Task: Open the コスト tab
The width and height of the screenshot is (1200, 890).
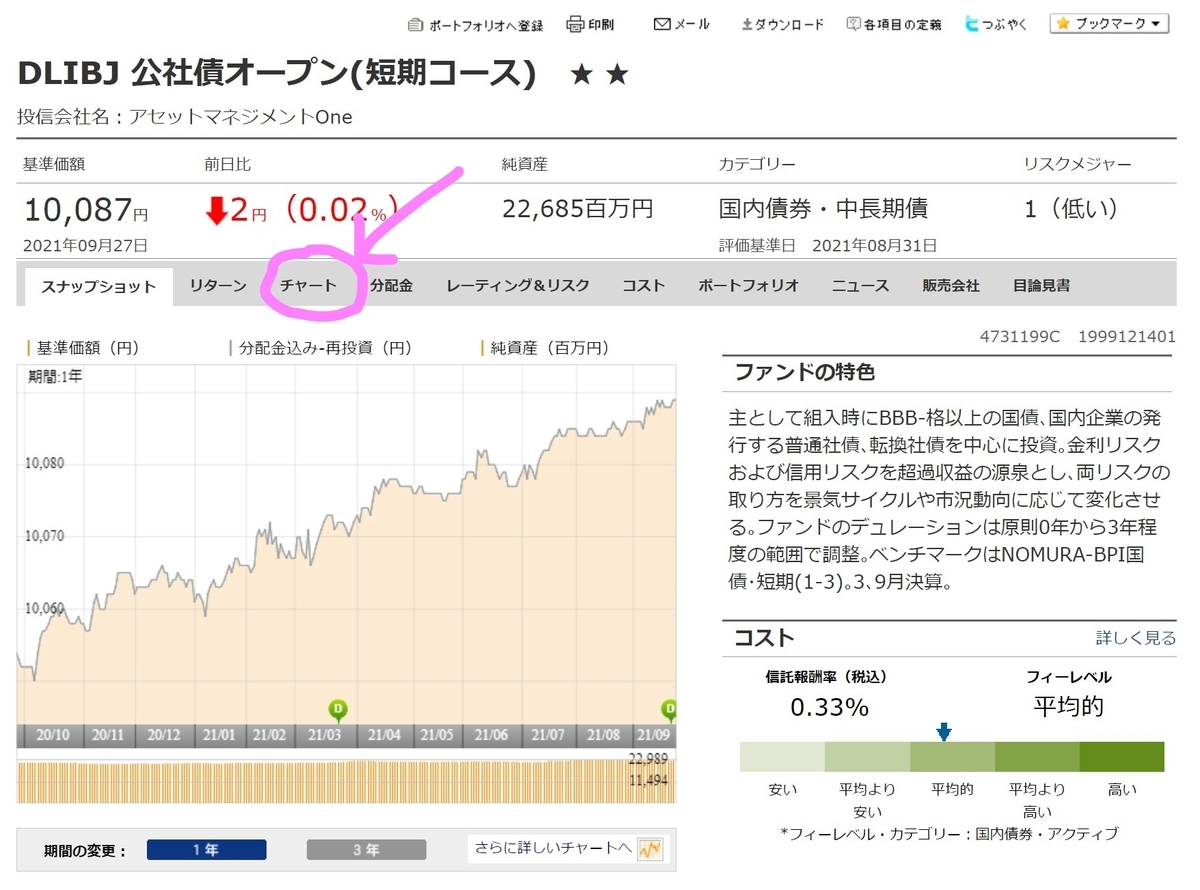Action: click(643, 286)
